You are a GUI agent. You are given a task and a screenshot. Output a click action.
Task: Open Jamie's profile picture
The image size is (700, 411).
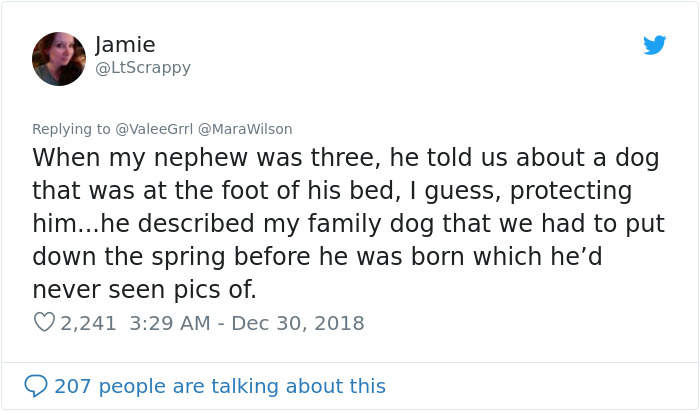click(59, 59)
